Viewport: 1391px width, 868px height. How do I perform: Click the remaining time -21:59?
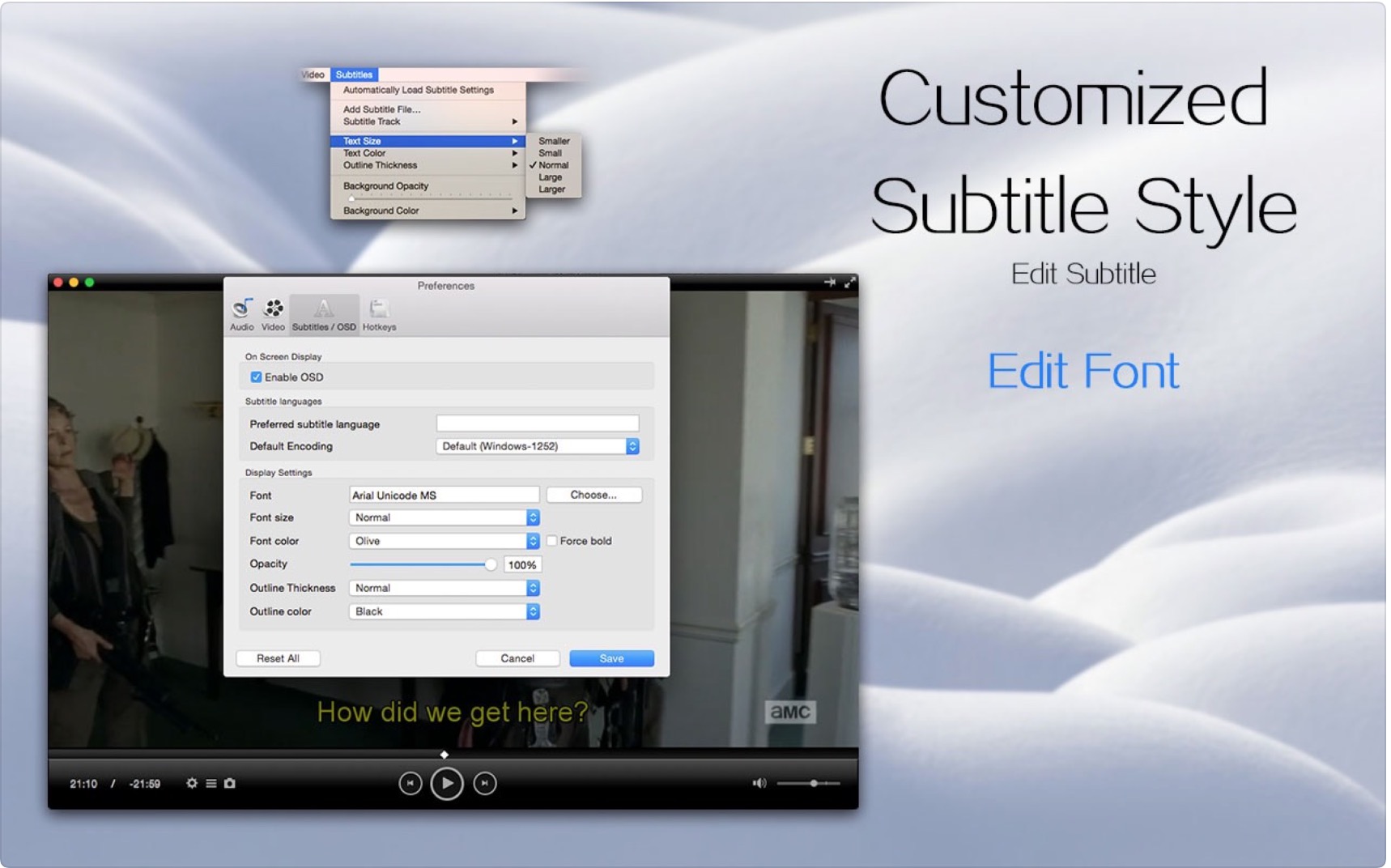coord(145,784)
